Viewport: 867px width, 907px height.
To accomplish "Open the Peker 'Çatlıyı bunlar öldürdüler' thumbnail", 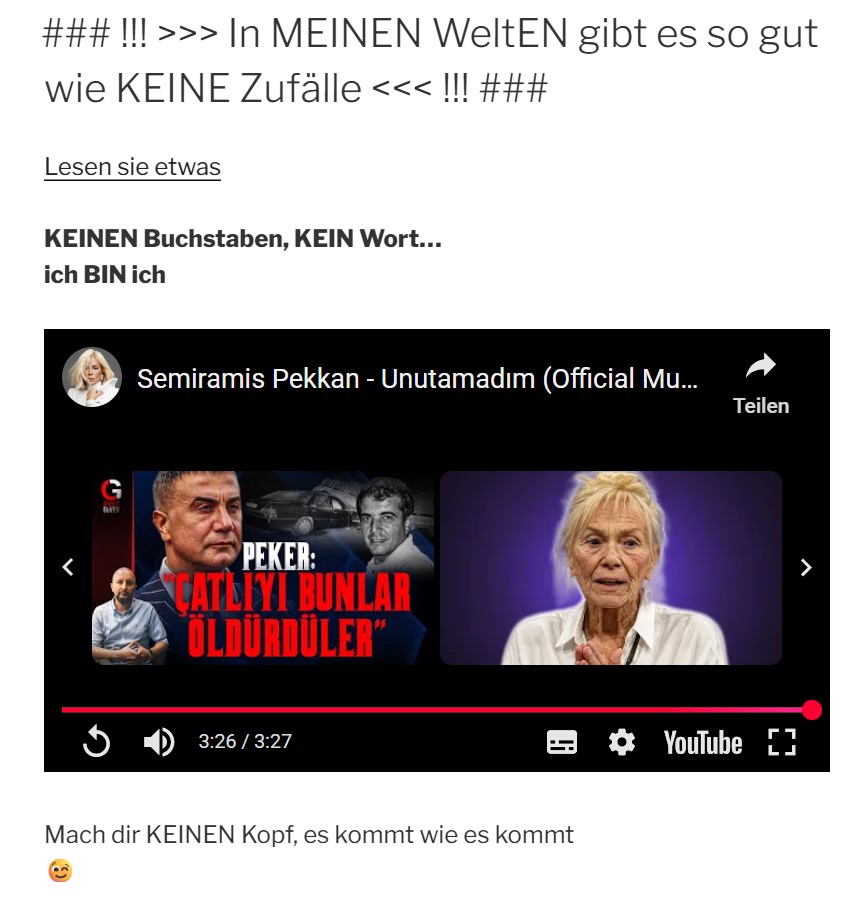I will 263,567.
